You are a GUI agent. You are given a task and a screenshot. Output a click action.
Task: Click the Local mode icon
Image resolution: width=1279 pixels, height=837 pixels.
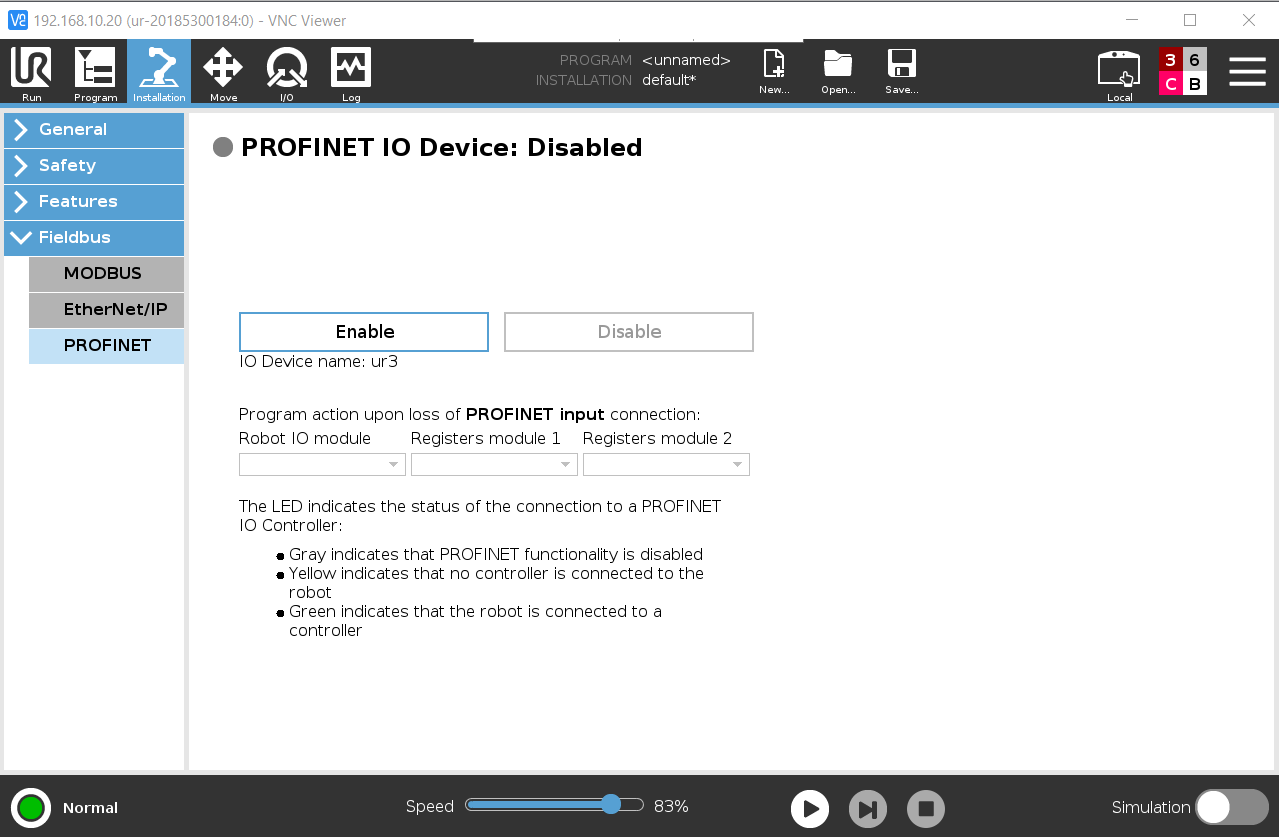[x=1119, y=75]
